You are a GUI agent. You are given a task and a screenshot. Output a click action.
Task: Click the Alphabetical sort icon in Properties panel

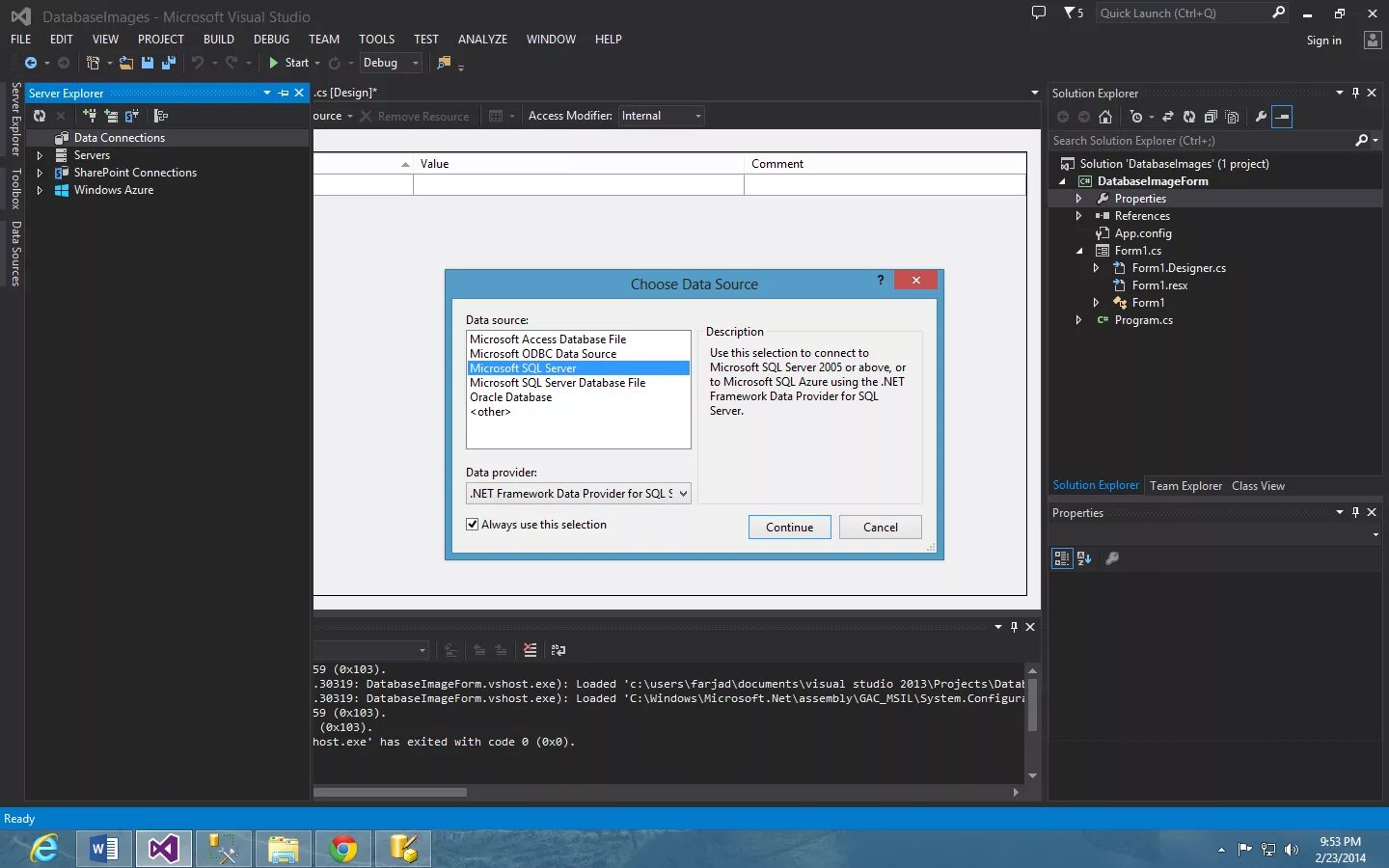click(1084, 558)
